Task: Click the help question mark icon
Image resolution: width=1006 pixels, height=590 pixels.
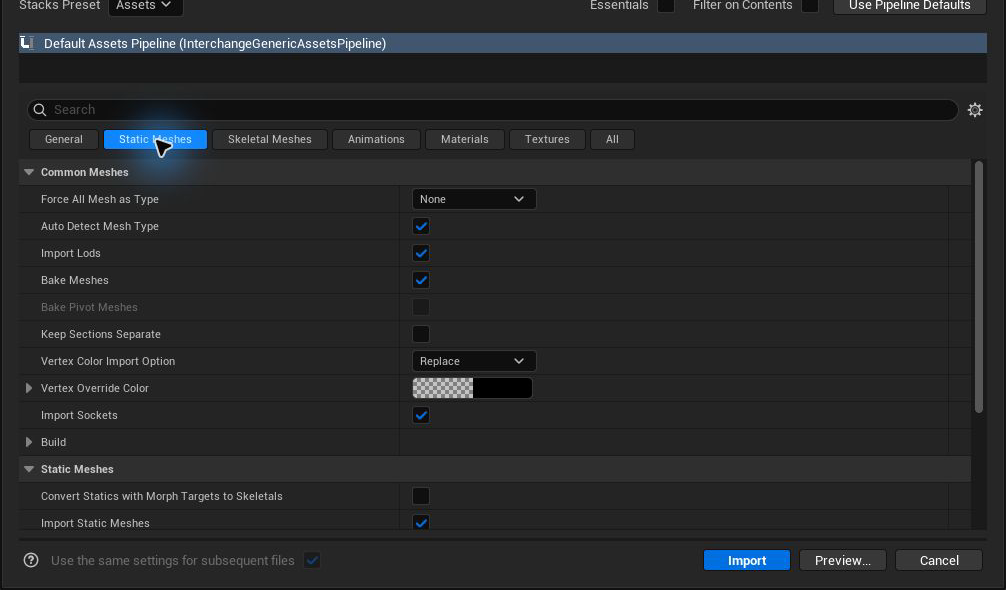Action: coord(31,560)
